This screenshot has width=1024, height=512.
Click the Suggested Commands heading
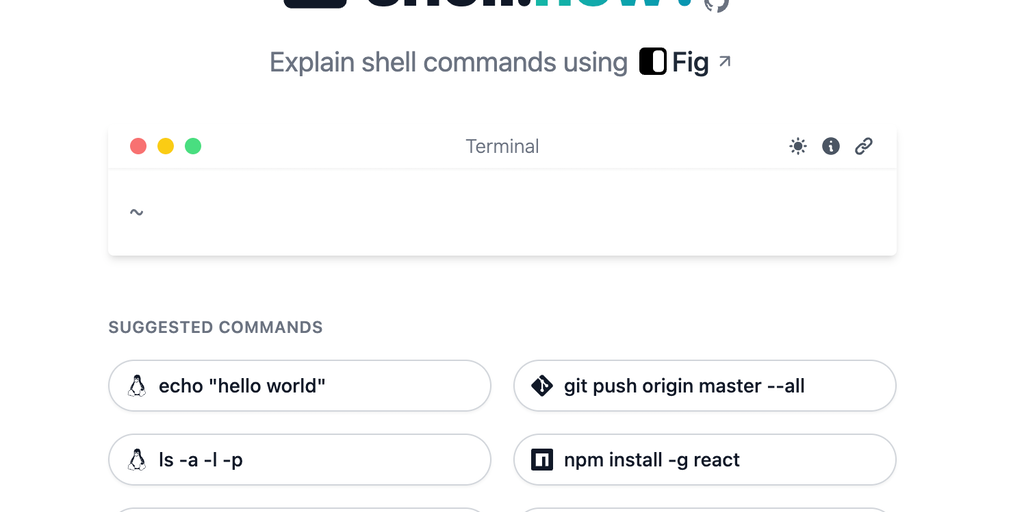tap(215, 327)
